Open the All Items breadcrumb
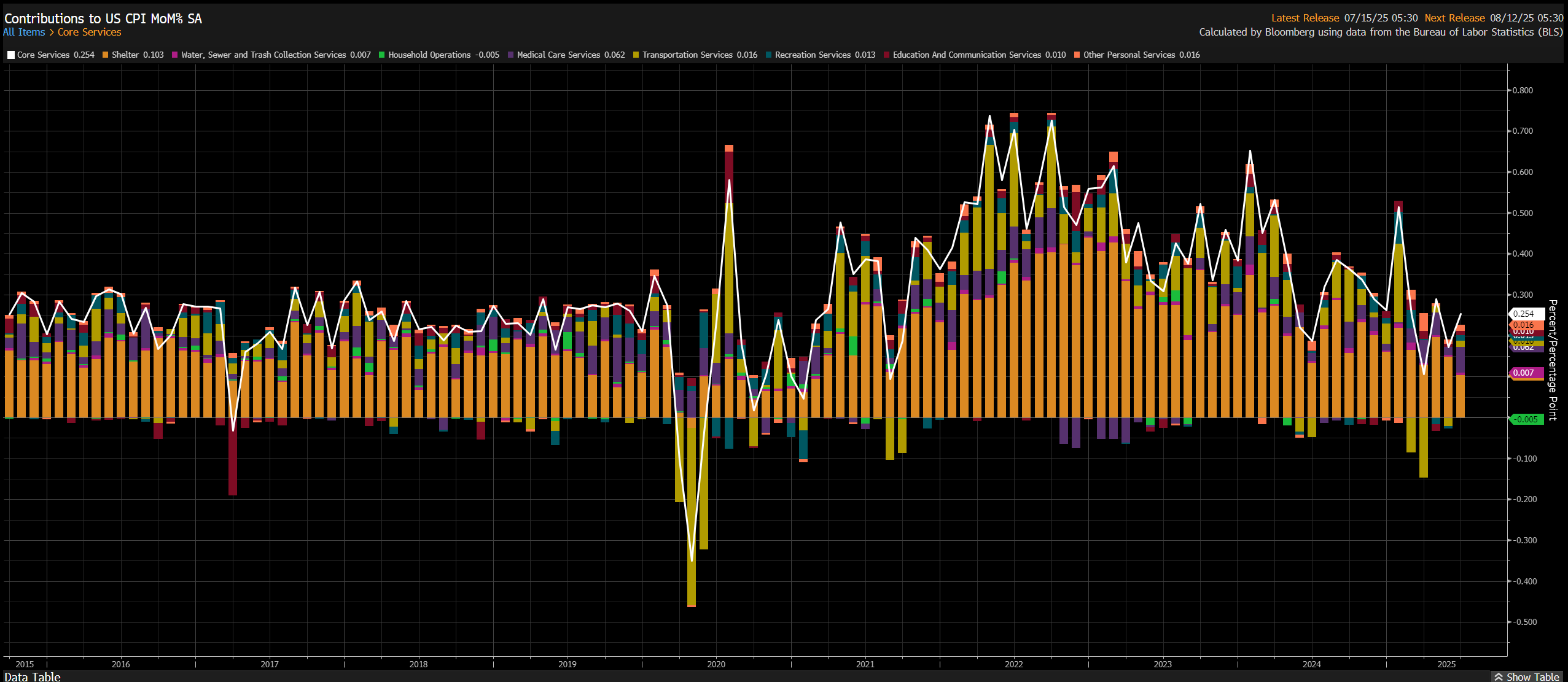 click(x=24, y=33)
